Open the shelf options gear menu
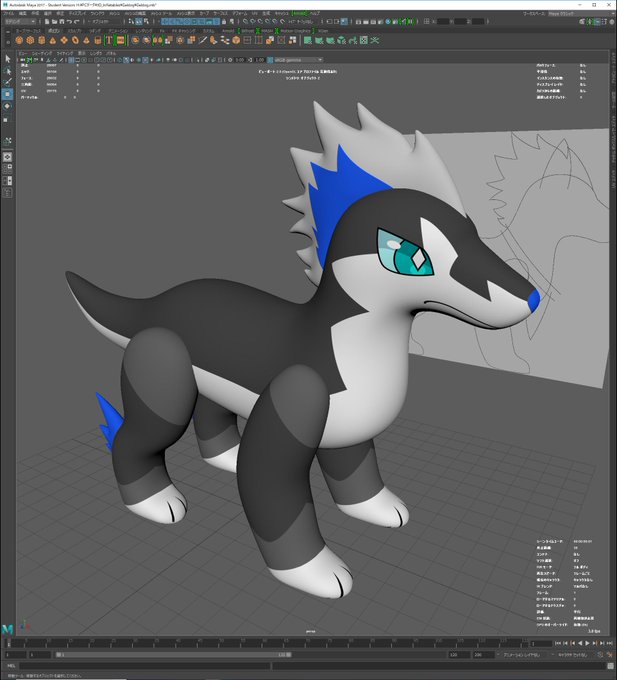617x680 pixels. [x=7, y=42]
